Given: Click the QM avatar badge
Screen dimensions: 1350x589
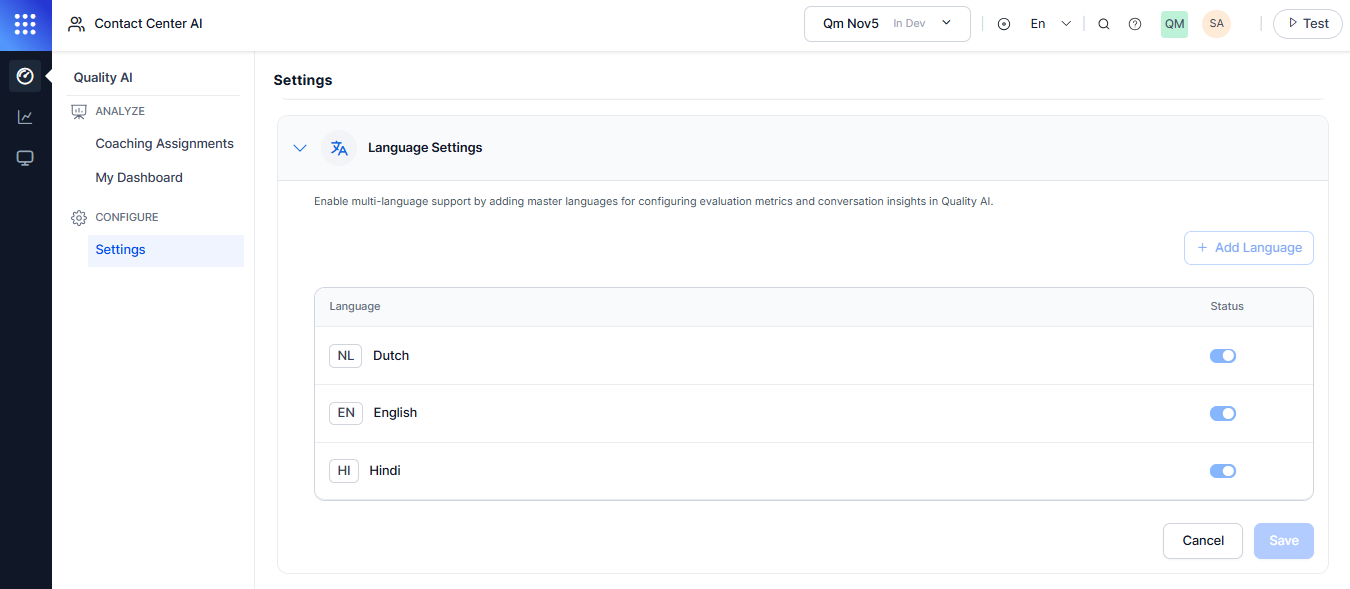Looking at the screenshot, I should tap(1174, 23).
